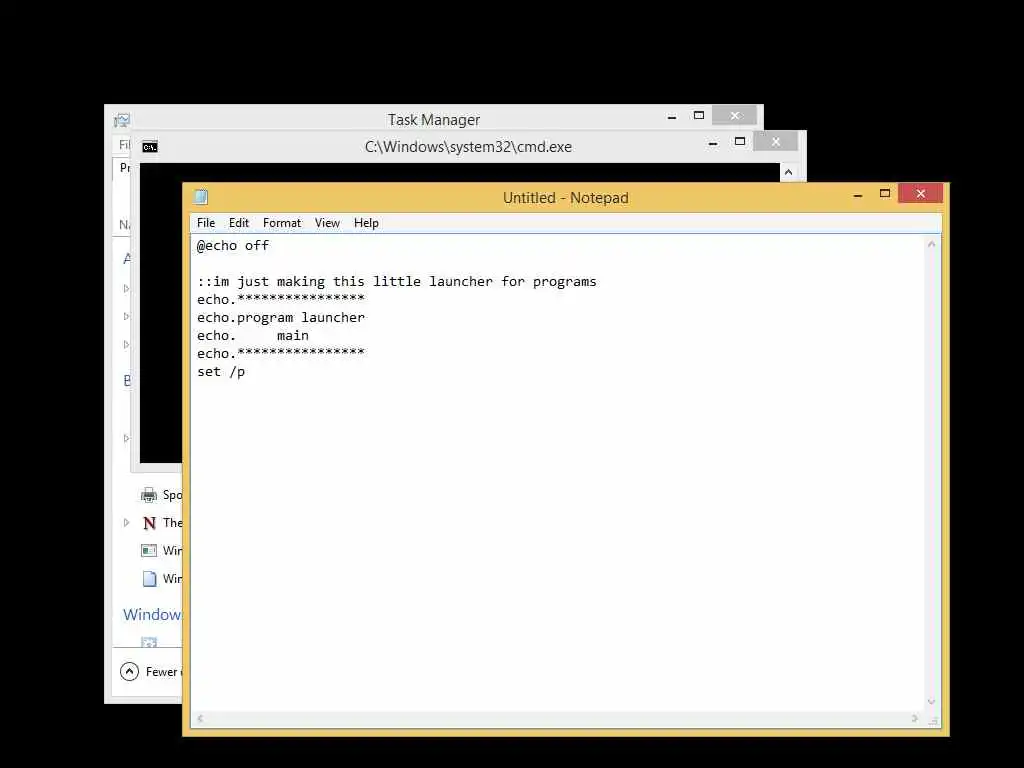Open the File menu in Notepad
Image resolution: width=1024 pixels, height=768 pixels.
pos(206,223)
